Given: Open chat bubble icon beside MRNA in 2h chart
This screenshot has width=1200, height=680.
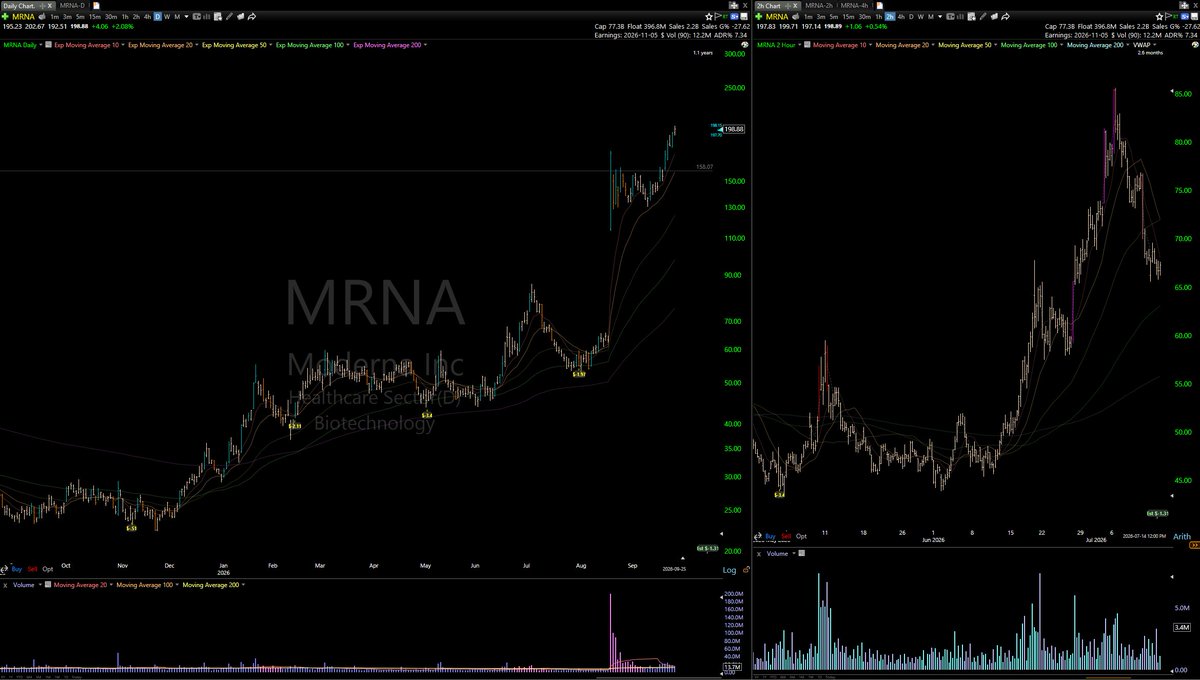Looking at the screenshot, I should [x=796, y=17].
